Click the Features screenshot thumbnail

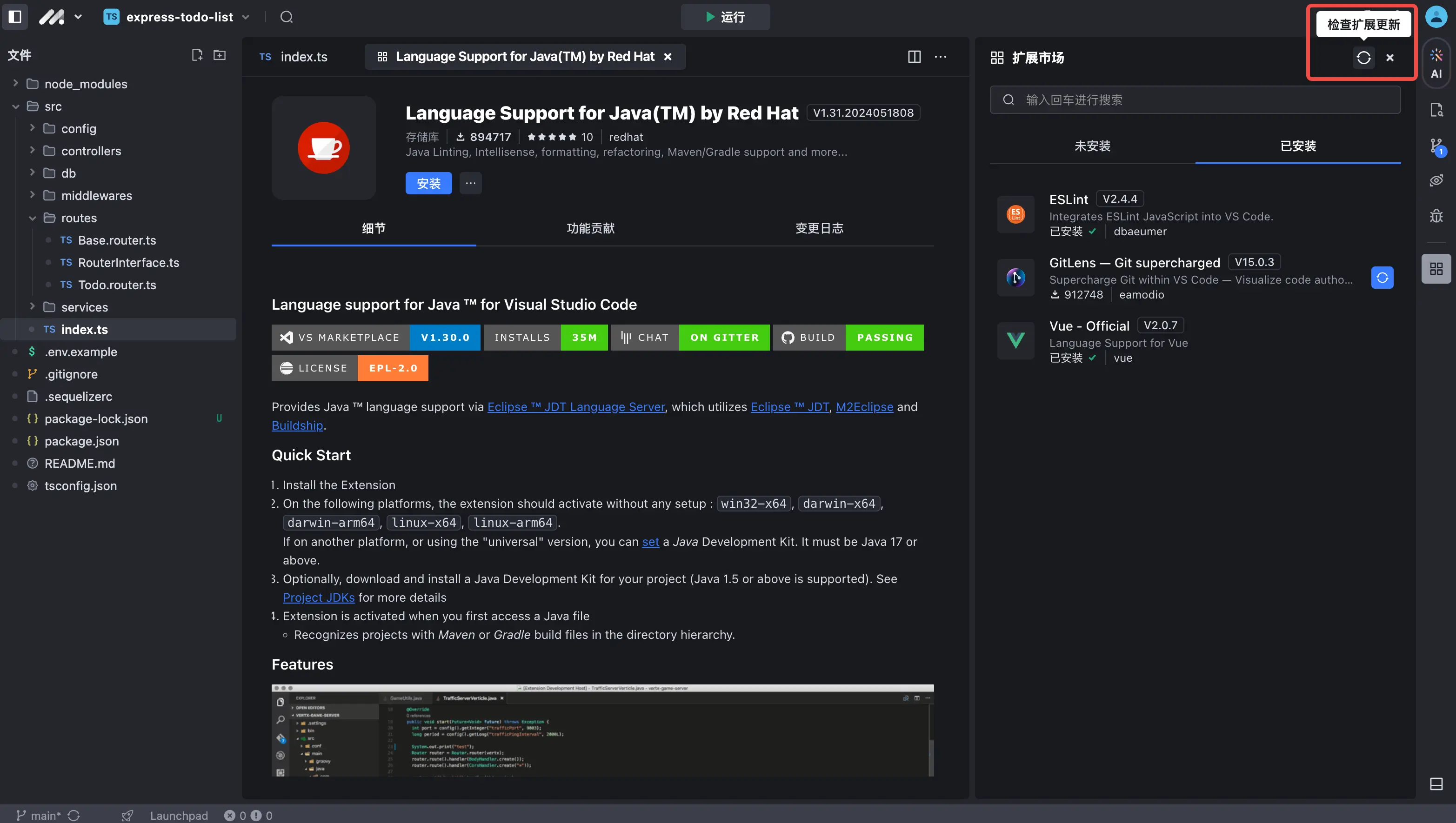[x=603, y=730]
